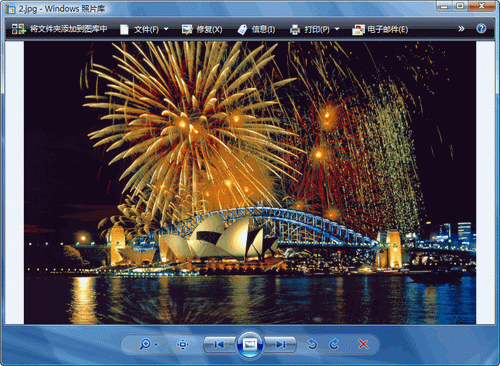The height and width of the screenshot is (366, 500).
Task: Rotate the photo counterclockwise
Action: point(312,344)
